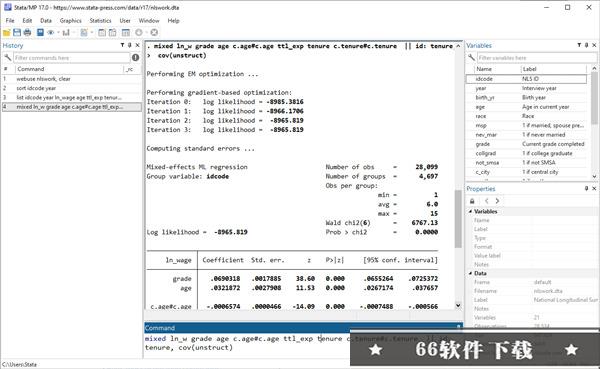Viewport: 600px width, 369px height.
Task: Collapse the Variables section in Properties
Action: pyautogui.click(x=471, y=211)
